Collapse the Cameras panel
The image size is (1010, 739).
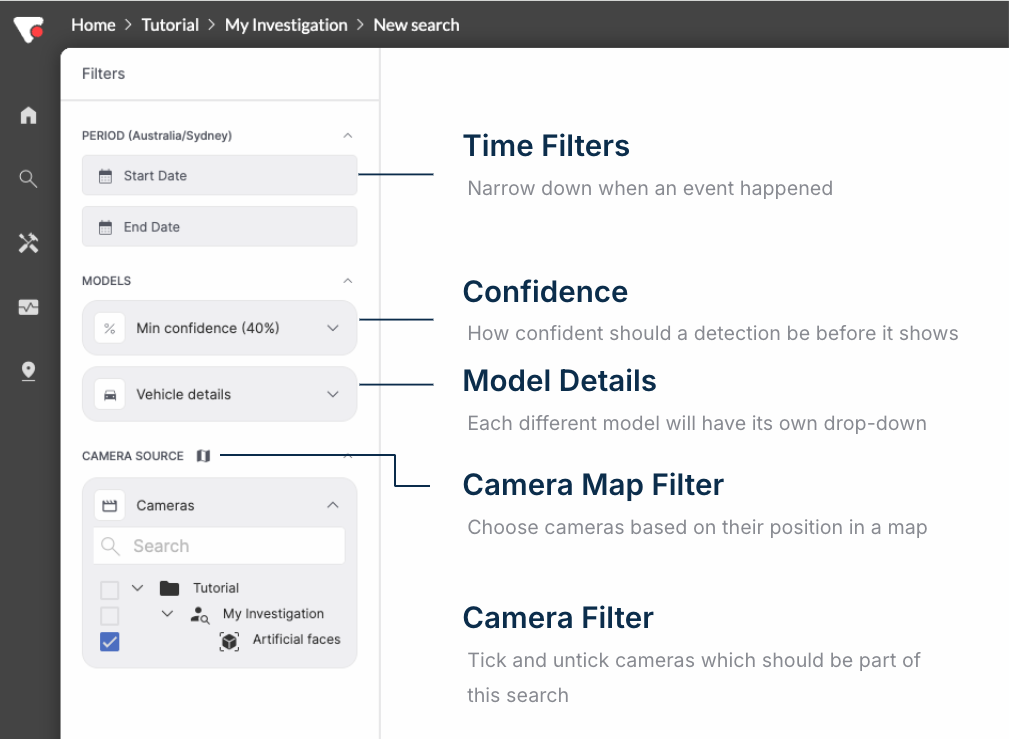click(x=333, y=505)
